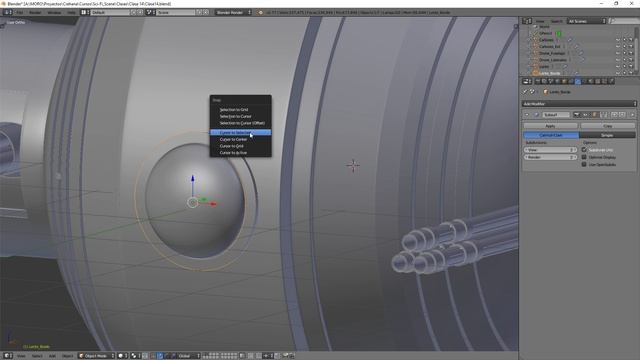Screen dimensions: 640x360
Task: Open the World properties tab
Action: click(x=557, y=81)
